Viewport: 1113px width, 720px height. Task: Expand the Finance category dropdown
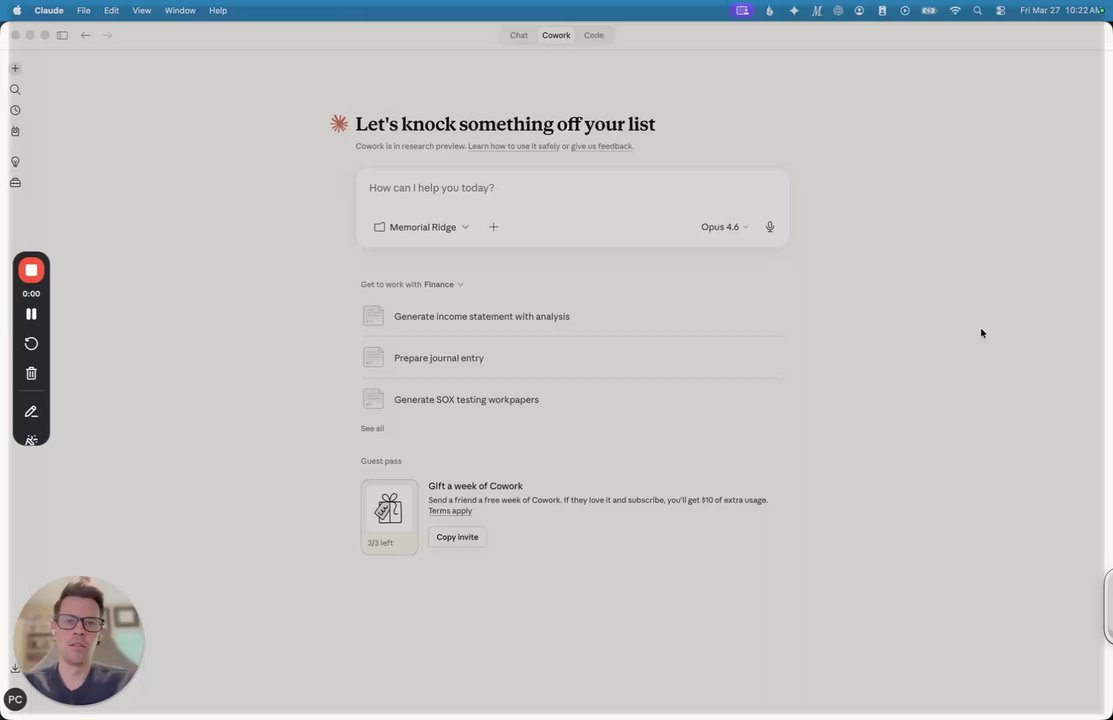tap(444, 284)
